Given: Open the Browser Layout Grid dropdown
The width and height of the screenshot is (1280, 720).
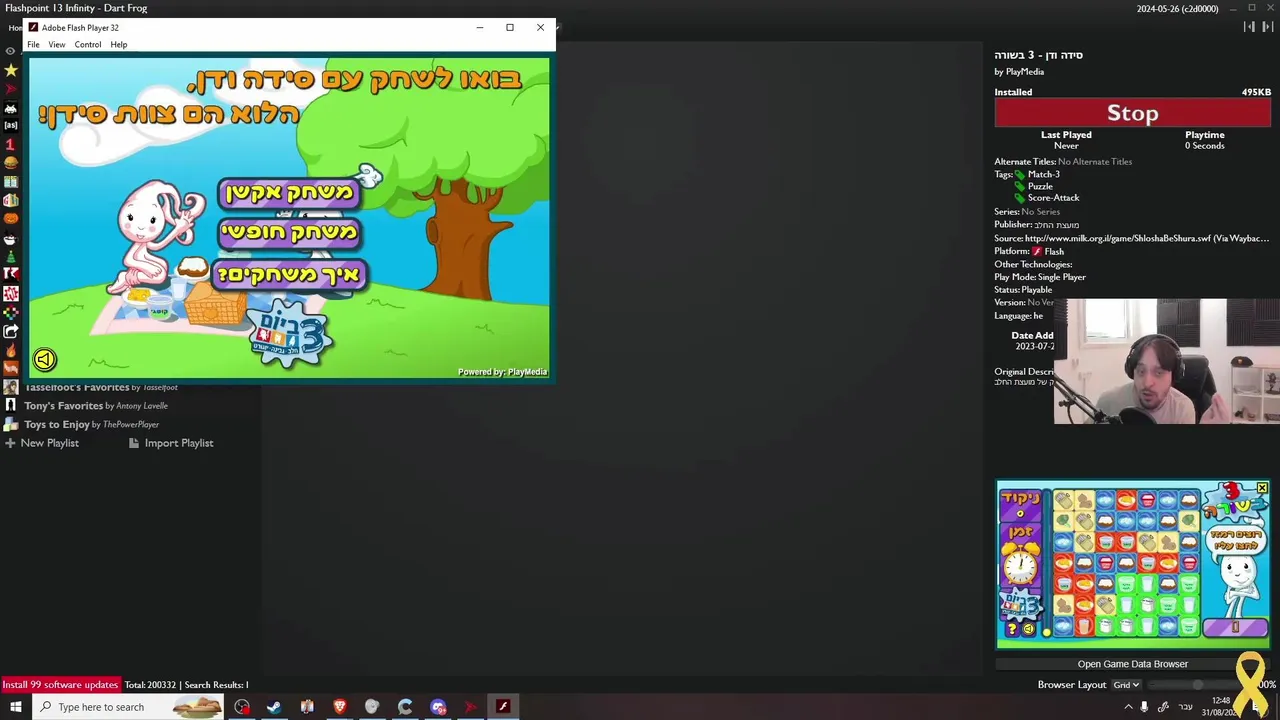Looking at the screenshot, I should click(1126, 685).
